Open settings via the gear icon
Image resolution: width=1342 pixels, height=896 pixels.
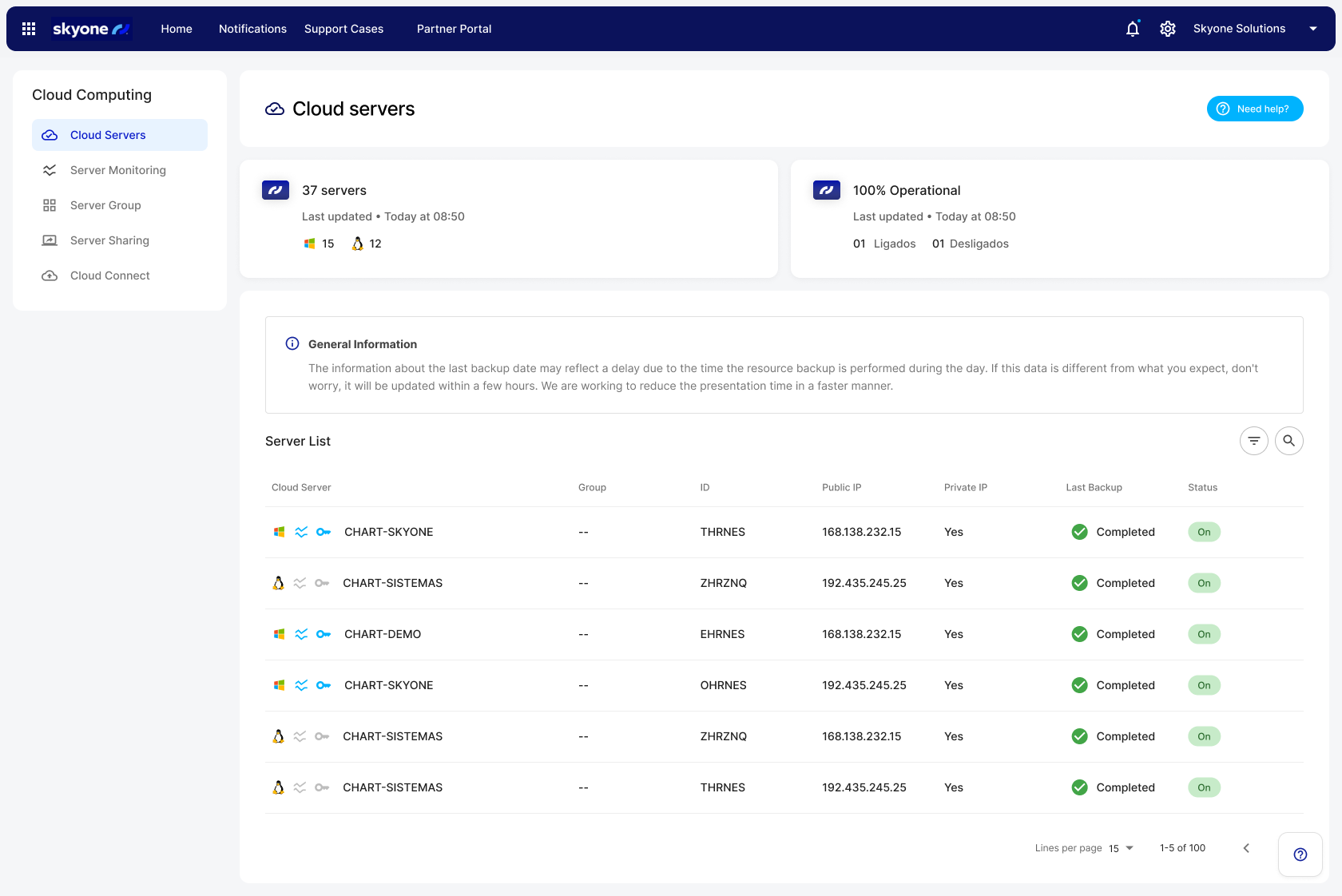pos(1168,29)
